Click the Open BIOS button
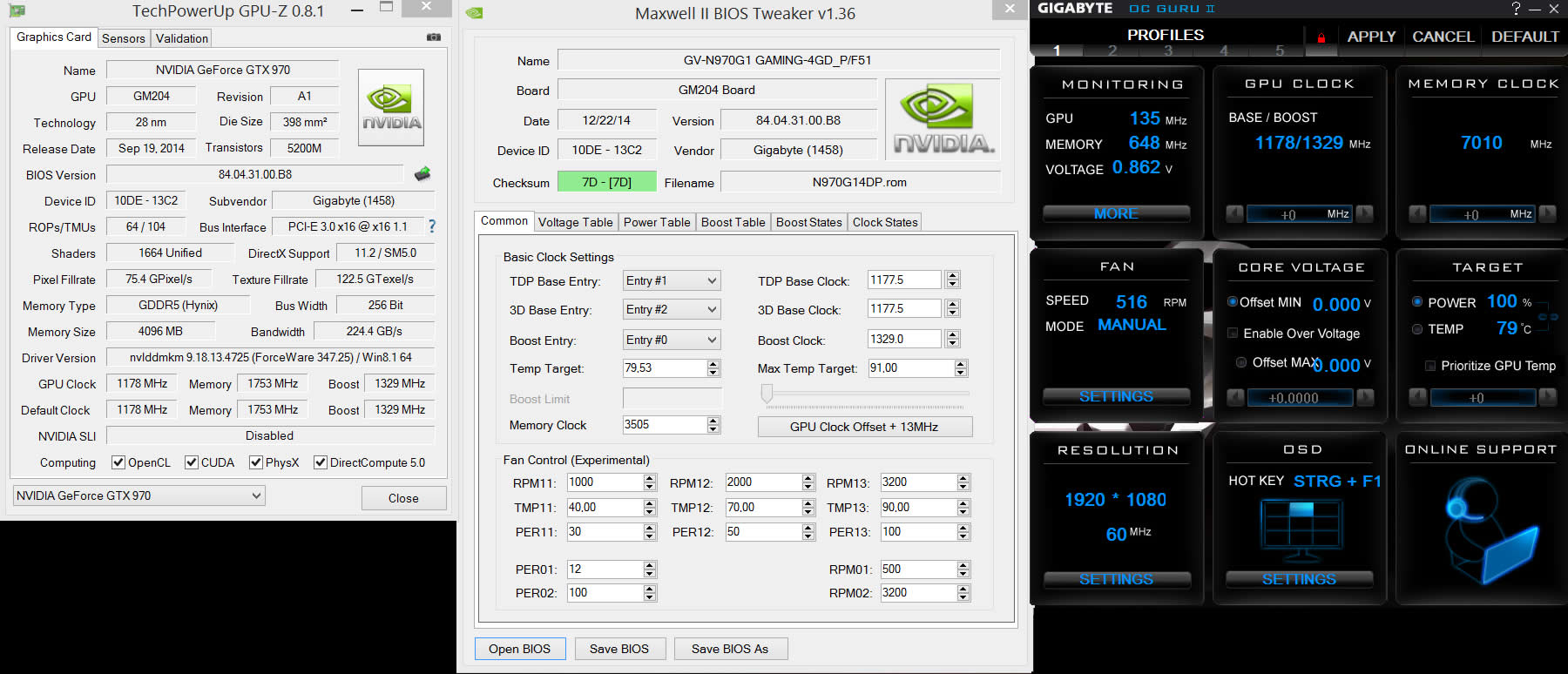 (x=520, y=649)
